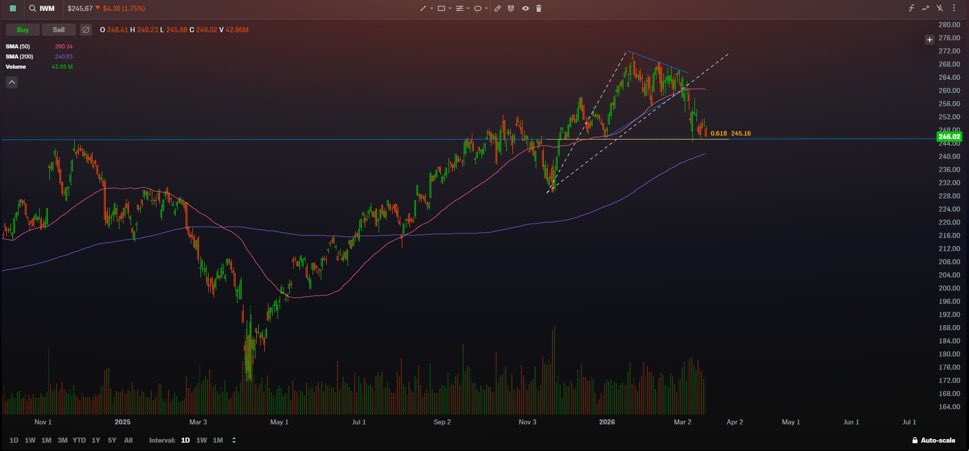
Task: Click the Buy button
Action: pyautogui.click(x=23, y=30)
